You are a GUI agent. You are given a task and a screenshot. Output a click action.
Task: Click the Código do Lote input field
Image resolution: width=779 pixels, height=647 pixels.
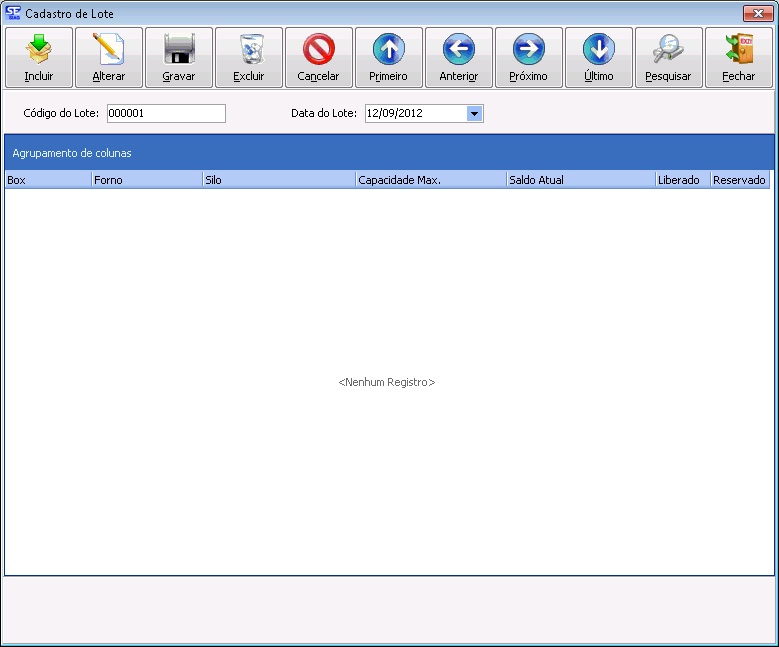tap(166, 114)
